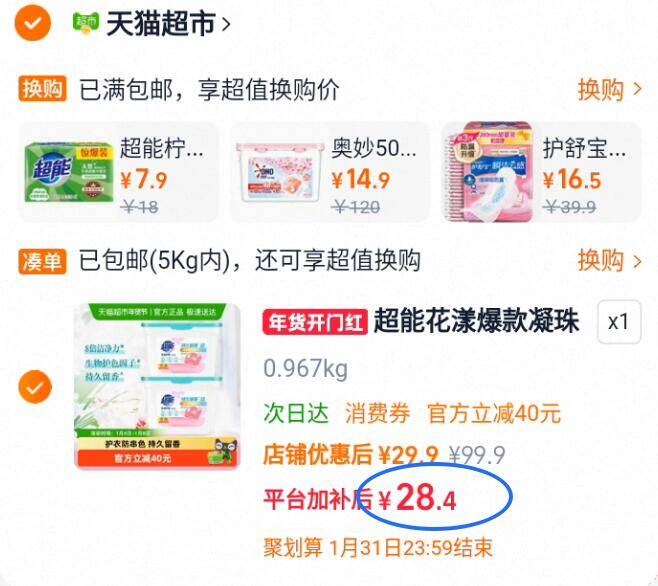Open the 超能花漾爆款凝珠 product title
This screenshot has width=658, height=586.
476,322
